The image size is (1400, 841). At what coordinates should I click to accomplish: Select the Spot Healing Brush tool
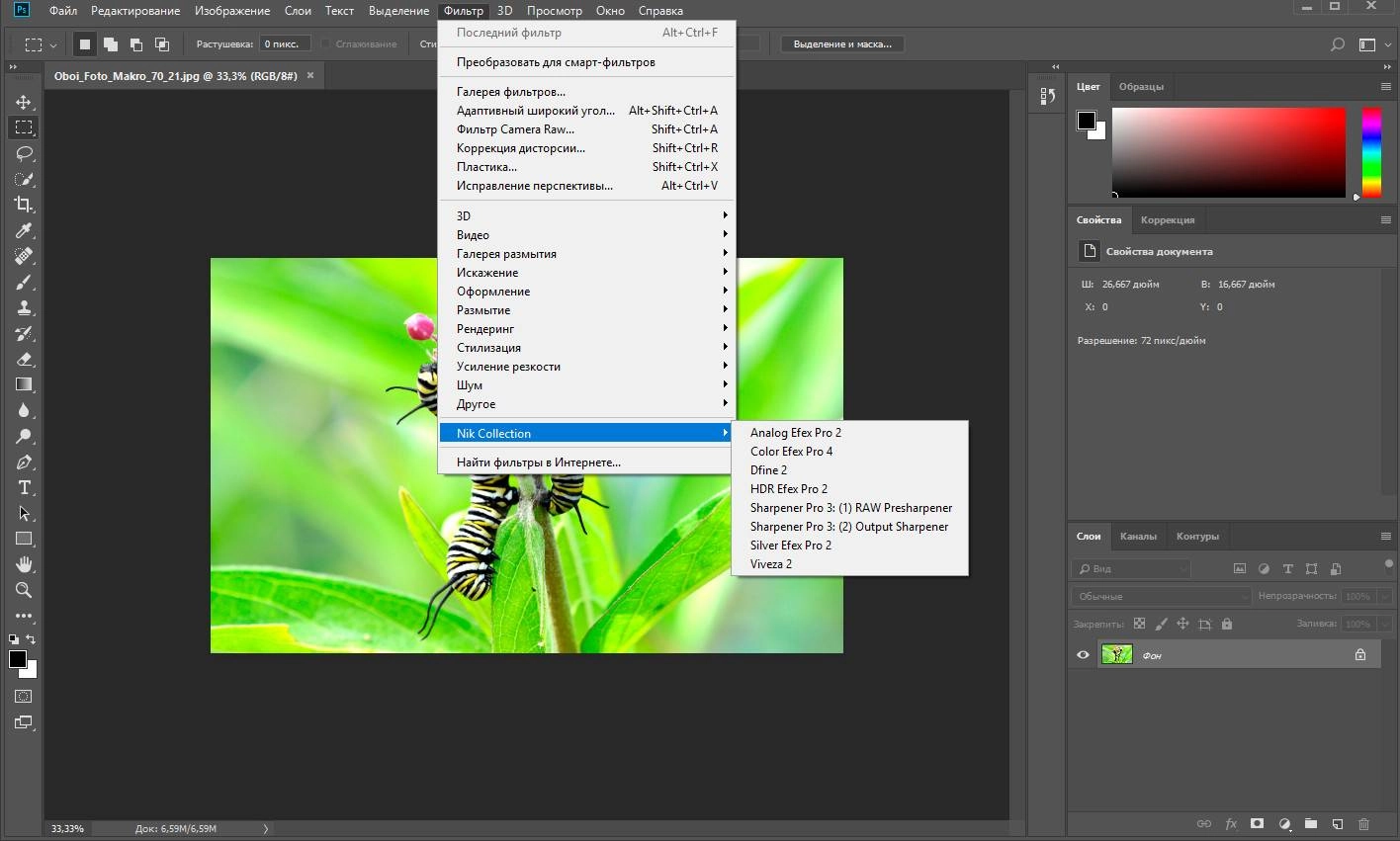24,256
